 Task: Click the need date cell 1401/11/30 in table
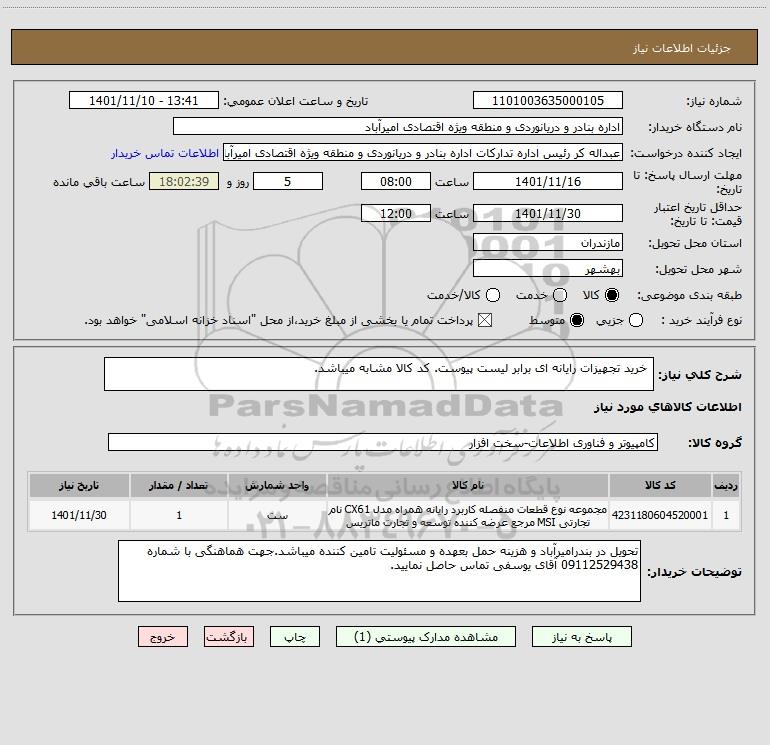(79, 515)
